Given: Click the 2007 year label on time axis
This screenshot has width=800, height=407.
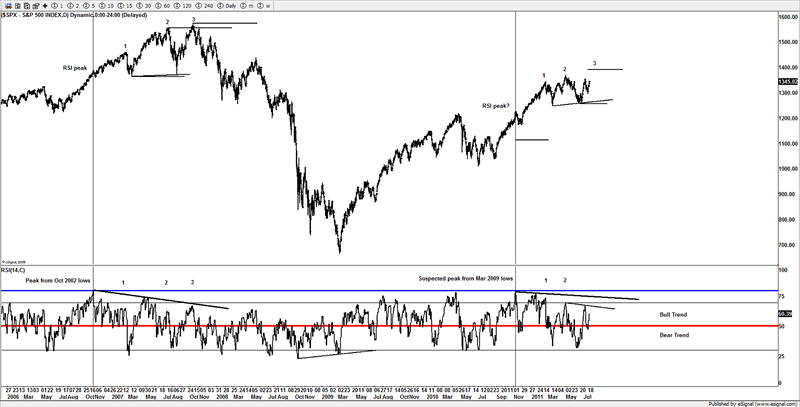Looking at the screenshot, I should [117, 396].
